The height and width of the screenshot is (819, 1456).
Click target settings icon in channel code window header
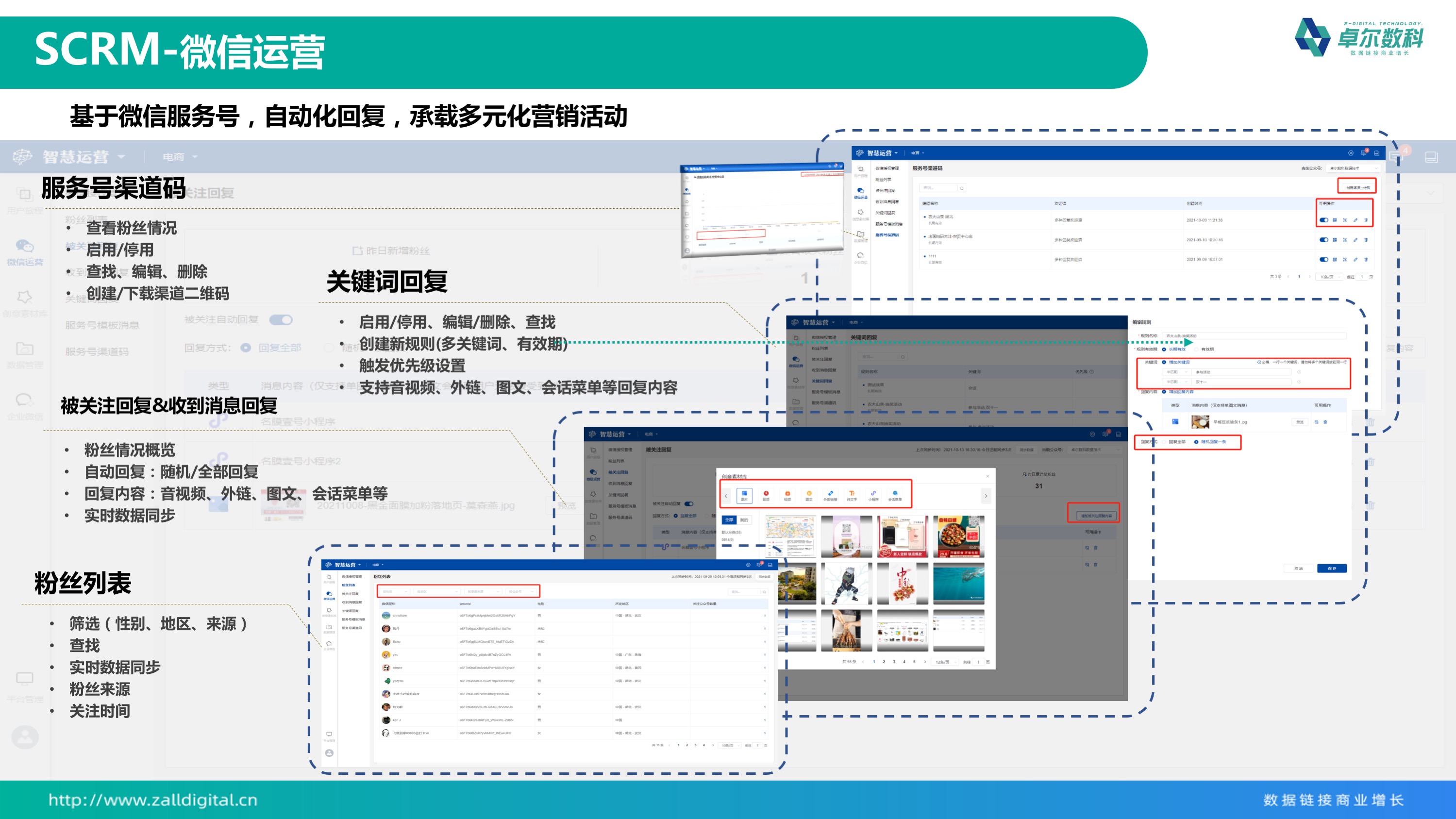coord(1351,152)
